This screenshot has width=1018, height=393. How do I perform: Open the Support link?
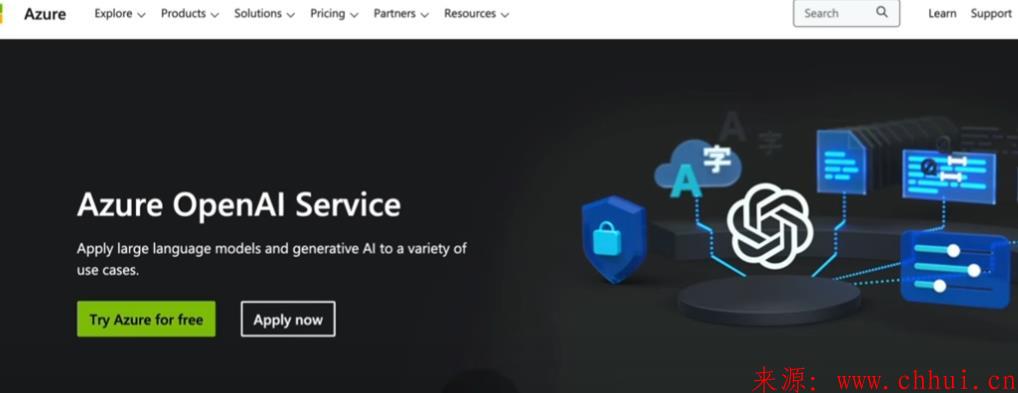pyautogui.click(x=991, y=14)
